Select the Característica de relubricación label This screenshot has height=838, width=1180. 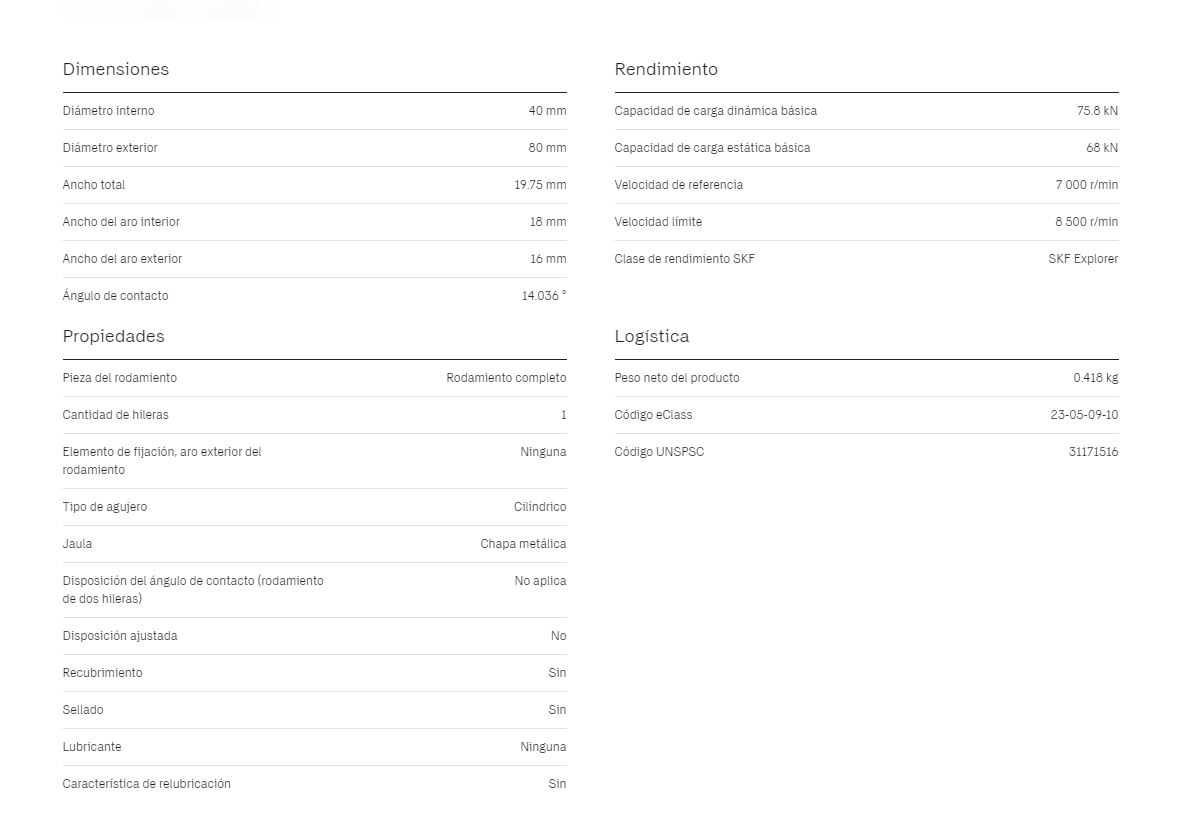(147, 783)
